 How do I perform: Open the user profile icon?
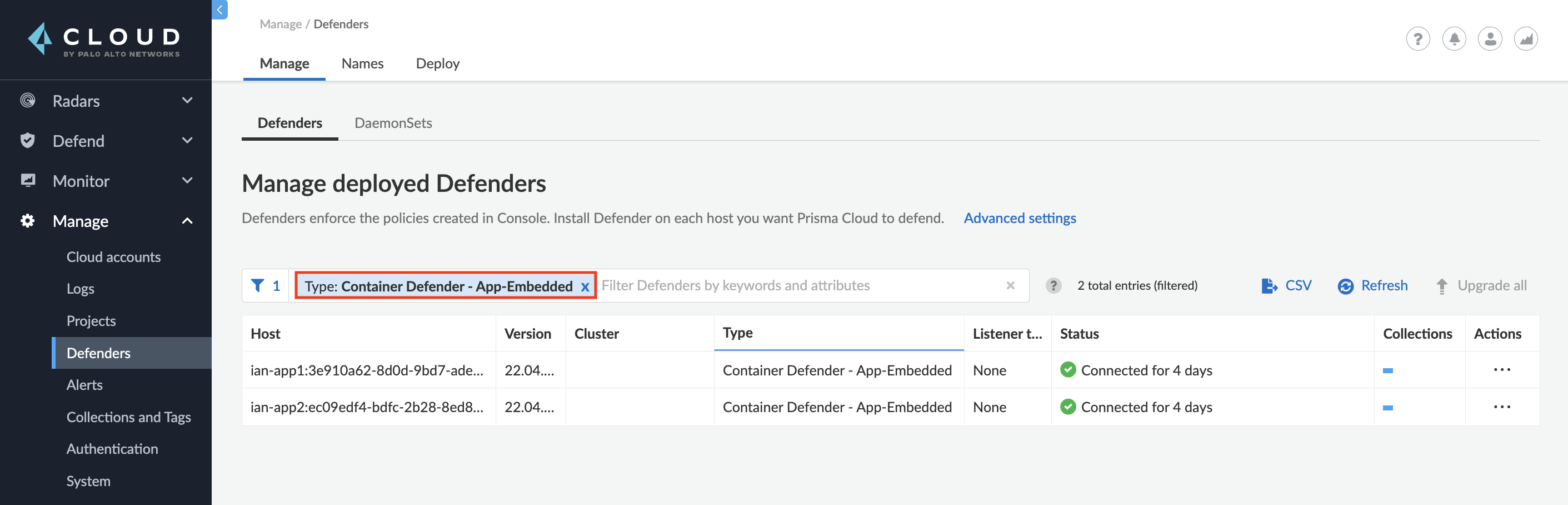click(x=1490, y=39)
